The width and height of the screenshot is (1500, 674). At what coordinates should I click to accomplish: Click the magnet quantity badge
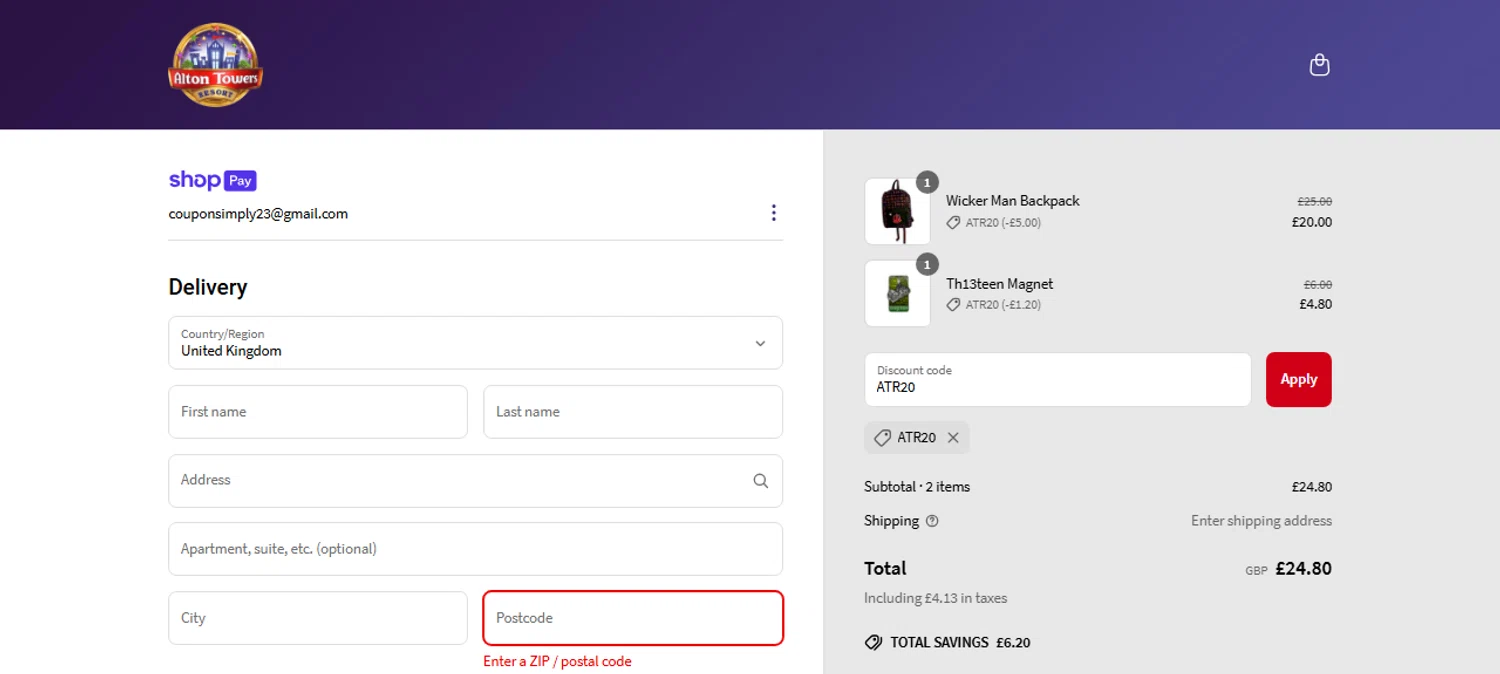click(927, 265)
